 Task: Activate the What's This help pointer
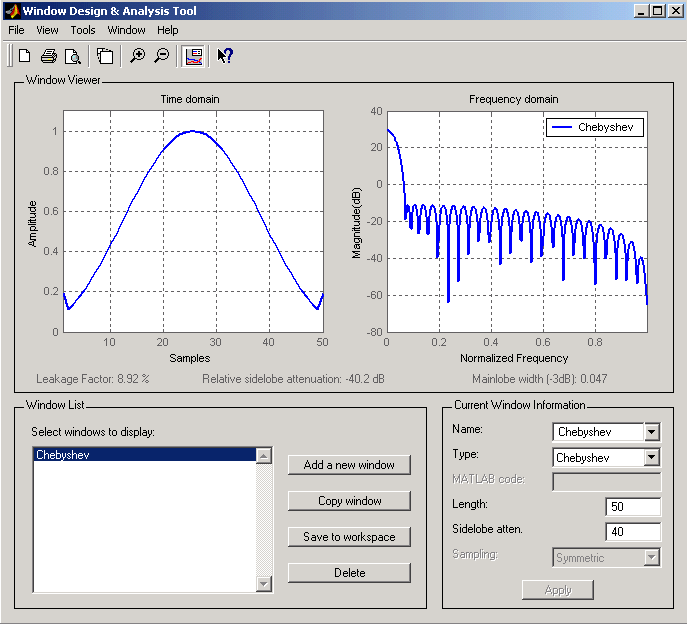pos(225,56)
